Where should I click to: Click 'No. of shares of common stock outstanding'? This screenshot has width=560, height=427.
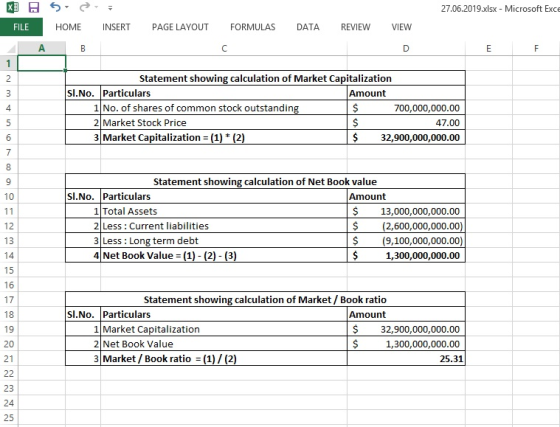[224, 108]
